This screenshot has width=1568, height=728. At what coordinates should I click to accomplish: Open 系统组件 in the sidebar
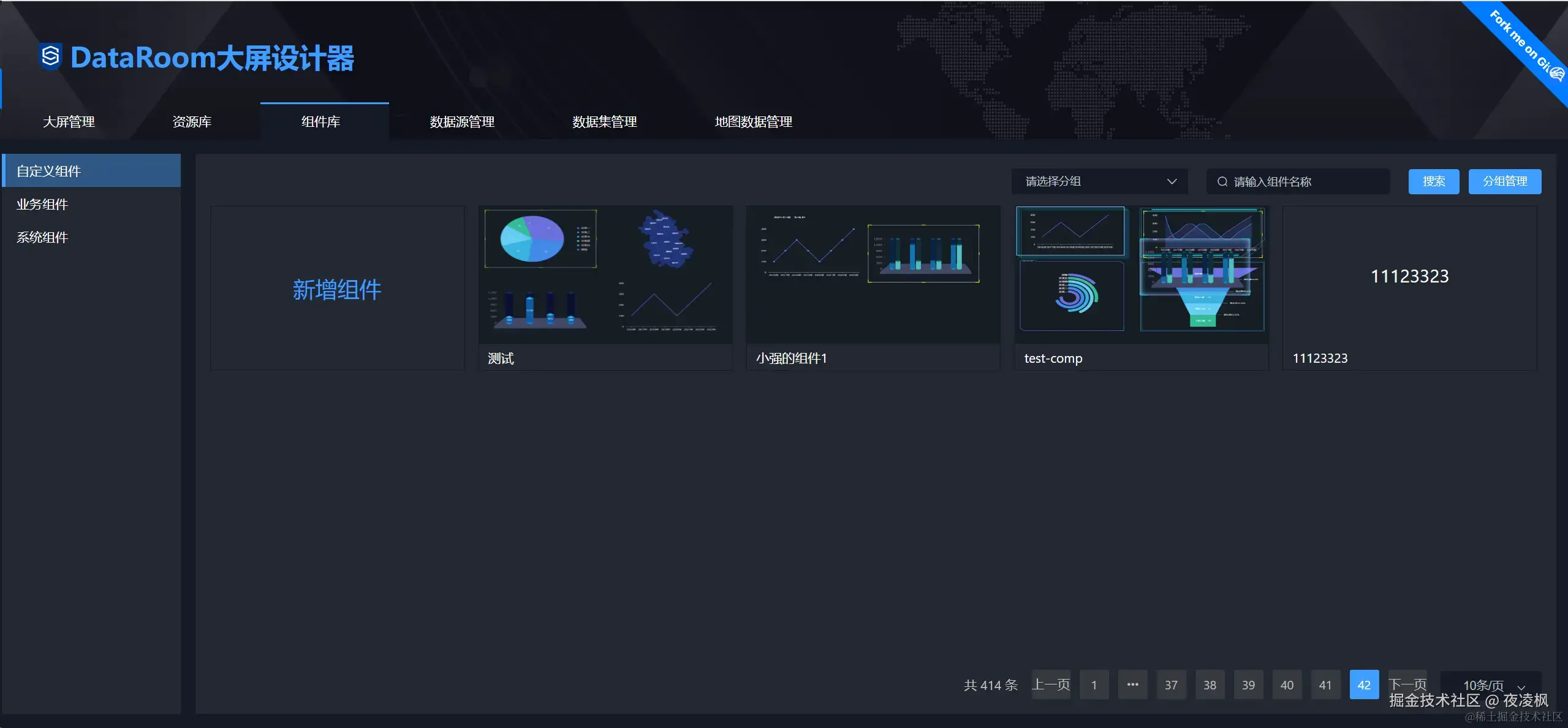point(42,237)
